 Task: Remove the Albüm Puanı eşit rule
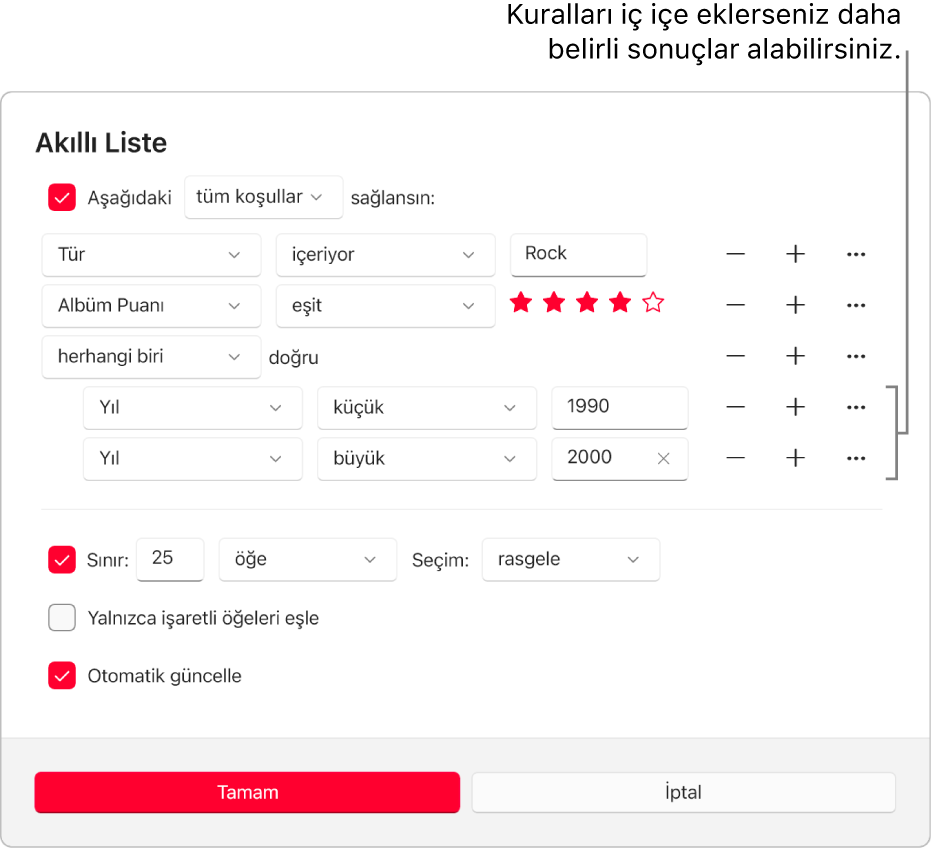tap(735, 305)
